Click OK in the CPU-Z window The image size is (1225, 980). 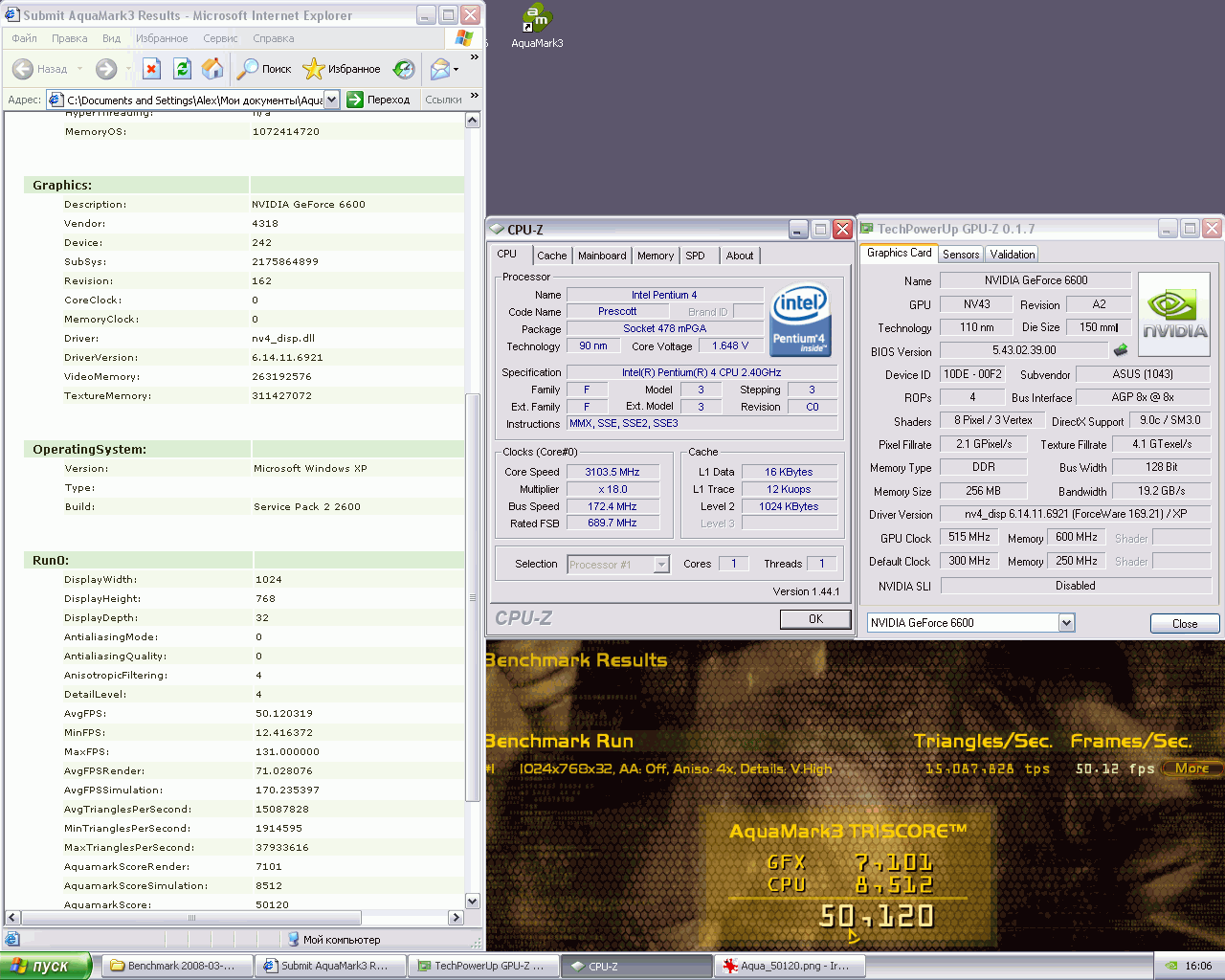(x=815, y=619)
